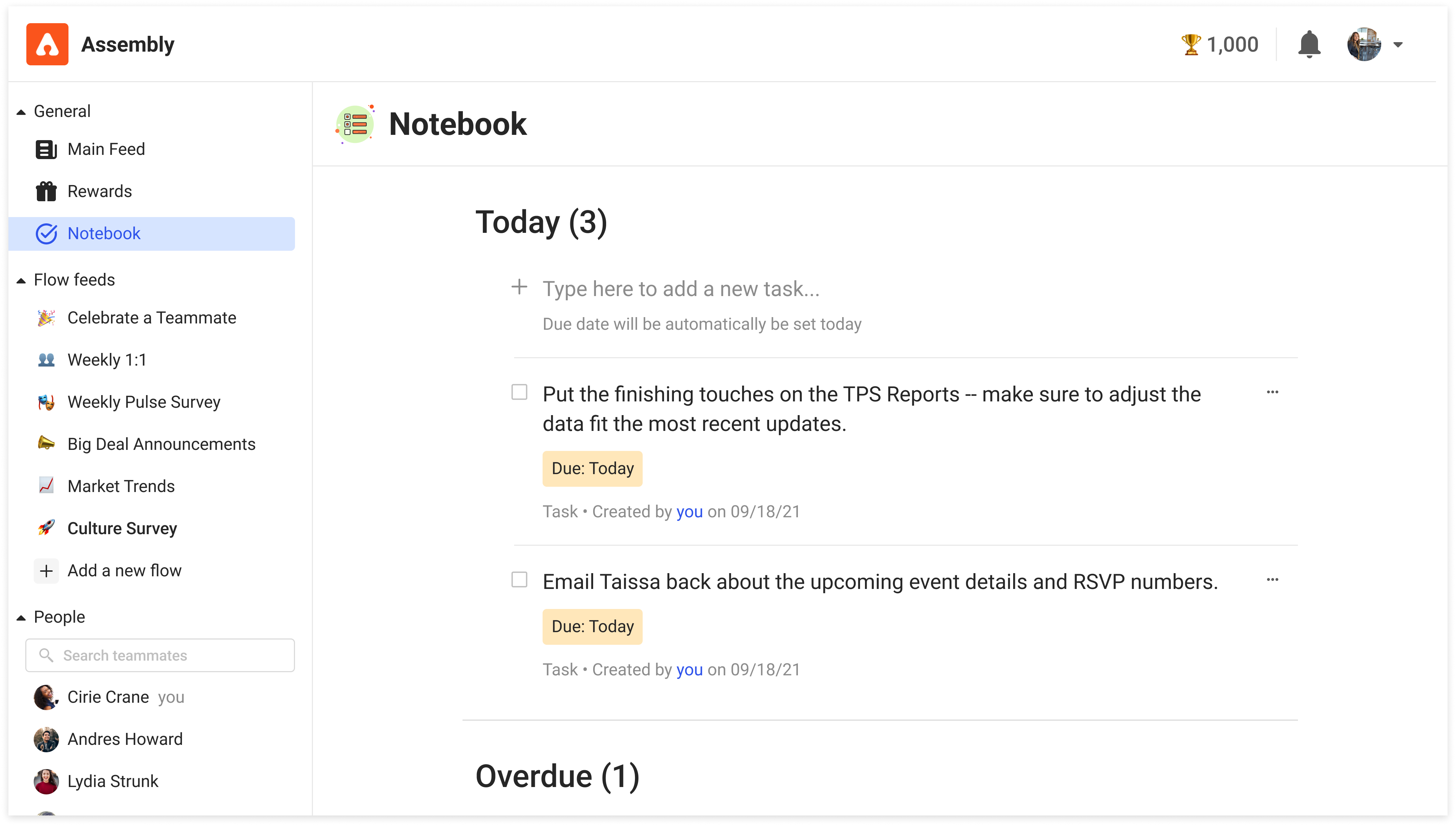Click the Search teammates input field
1456x826 pixels.
click(x=160, y=655)
